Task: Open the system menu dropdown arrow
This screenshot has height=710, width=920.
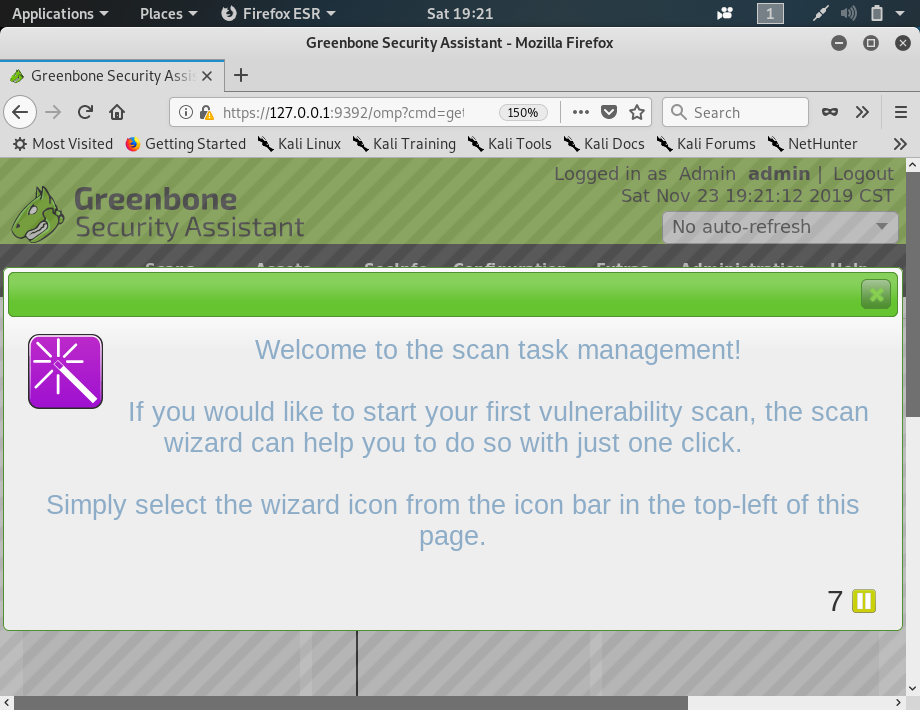Action: (x=900, y=13)
